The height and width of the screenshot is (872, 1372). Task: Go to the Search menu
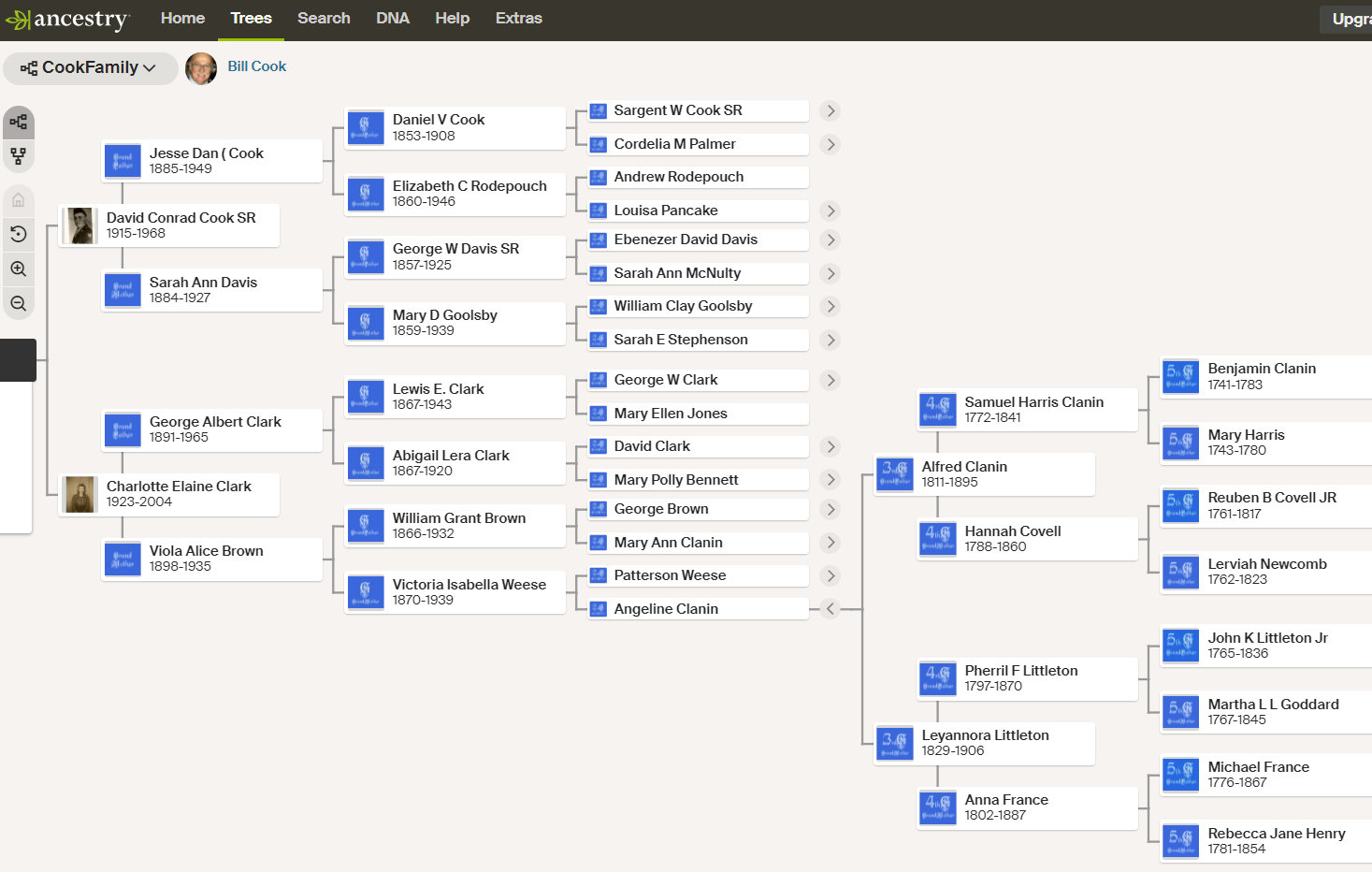pyautogui.click(x=324, y=19)
